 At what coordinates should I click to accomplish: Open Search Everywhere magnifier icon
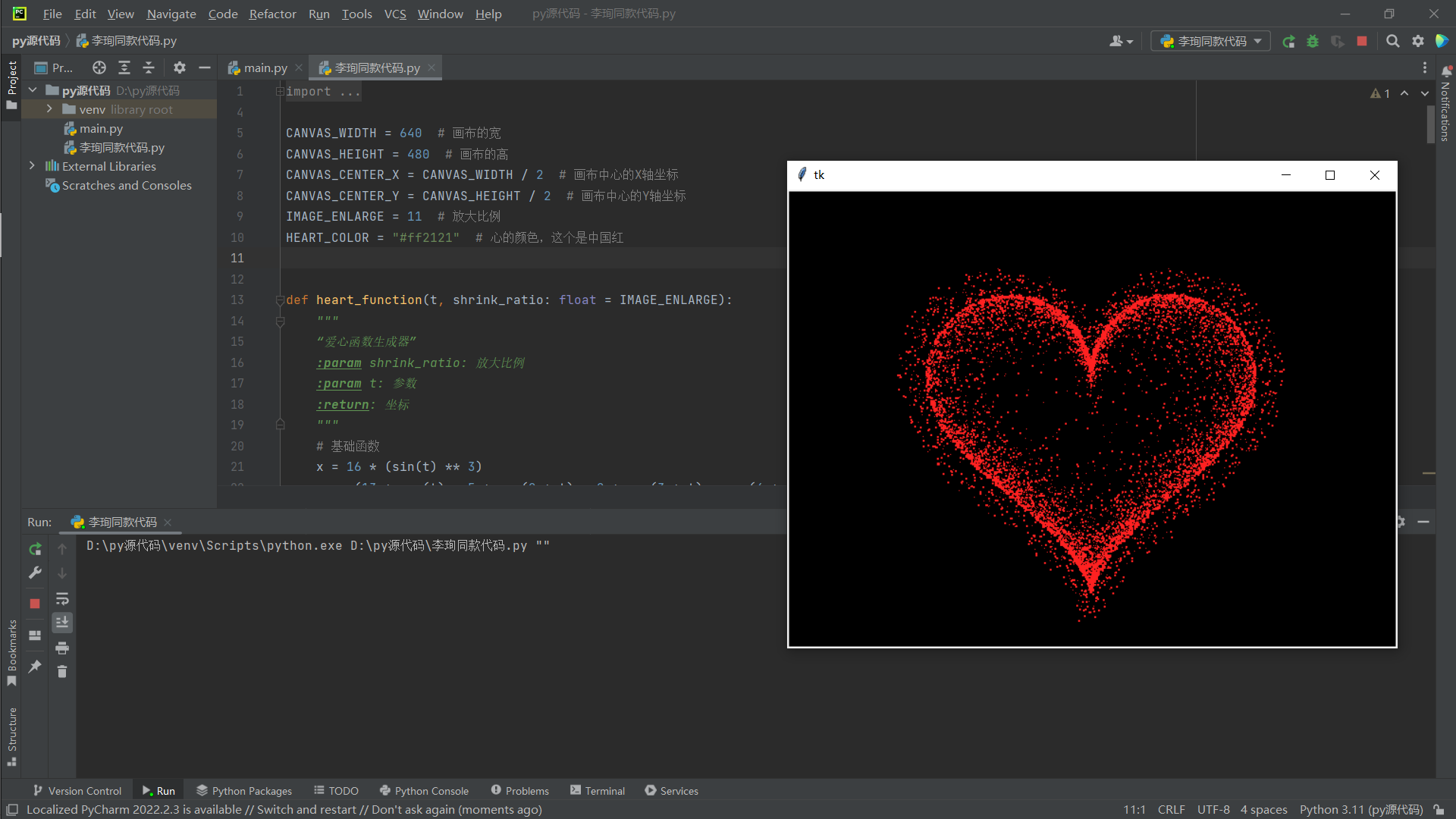click(1393, 42)
